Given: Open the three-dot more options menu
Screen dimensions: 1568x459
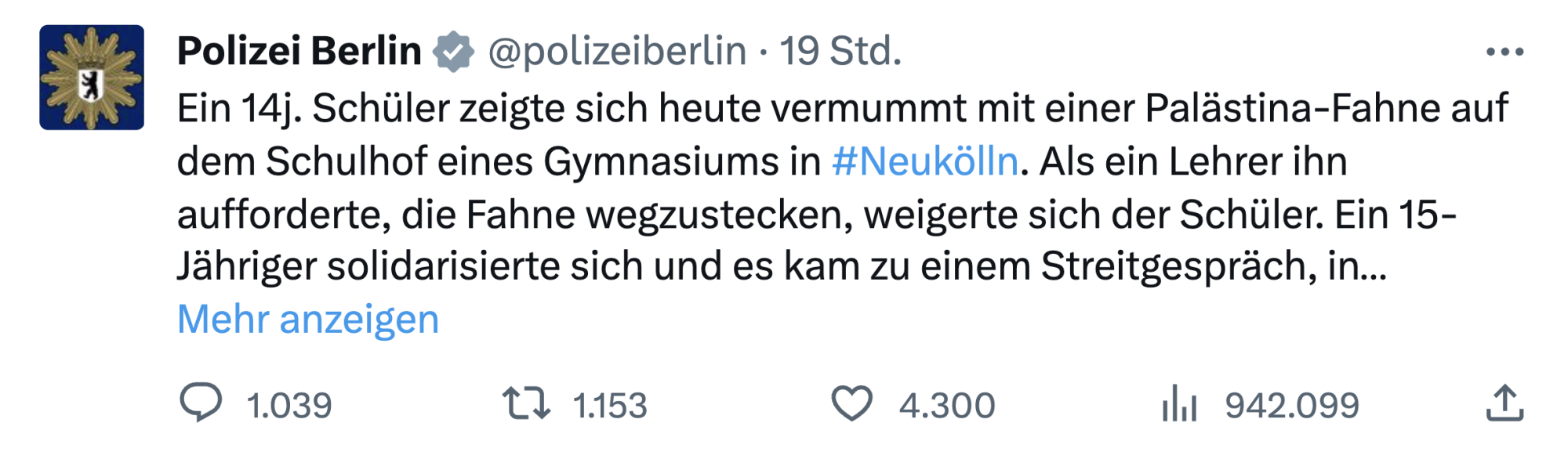Looking at the screenshot, I should point(1504,52).
